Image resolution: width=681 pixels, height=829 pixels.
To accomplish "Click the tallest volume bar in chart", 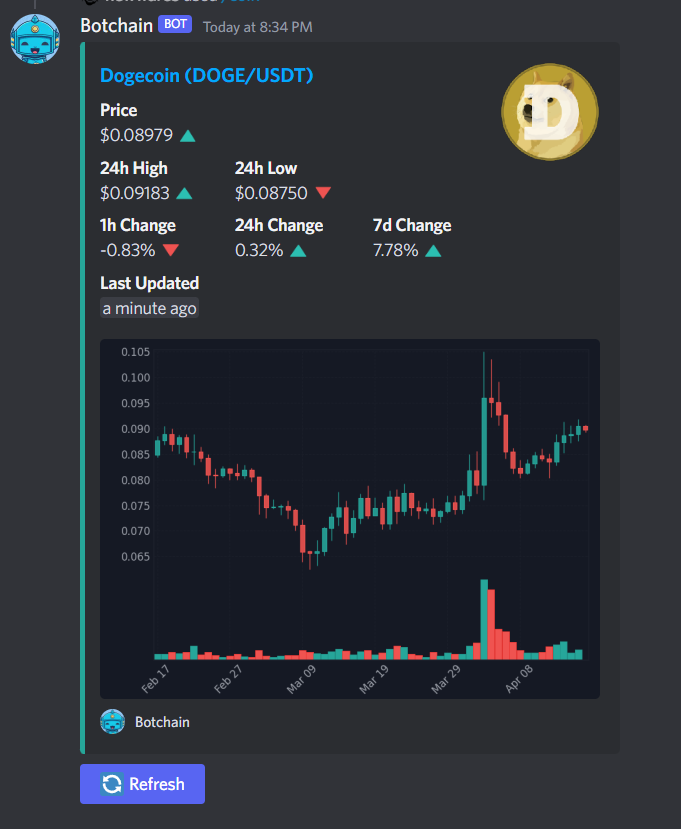I will [x=484, y=620].
